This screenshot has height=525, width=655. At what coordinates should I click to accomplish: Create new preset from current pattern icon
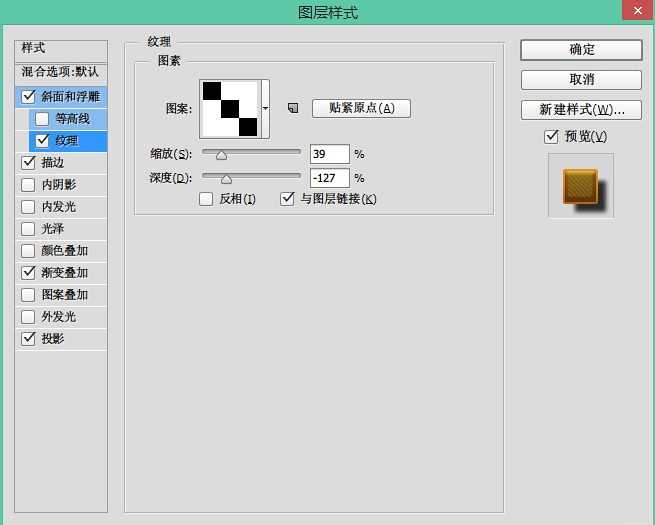point(293,108)
